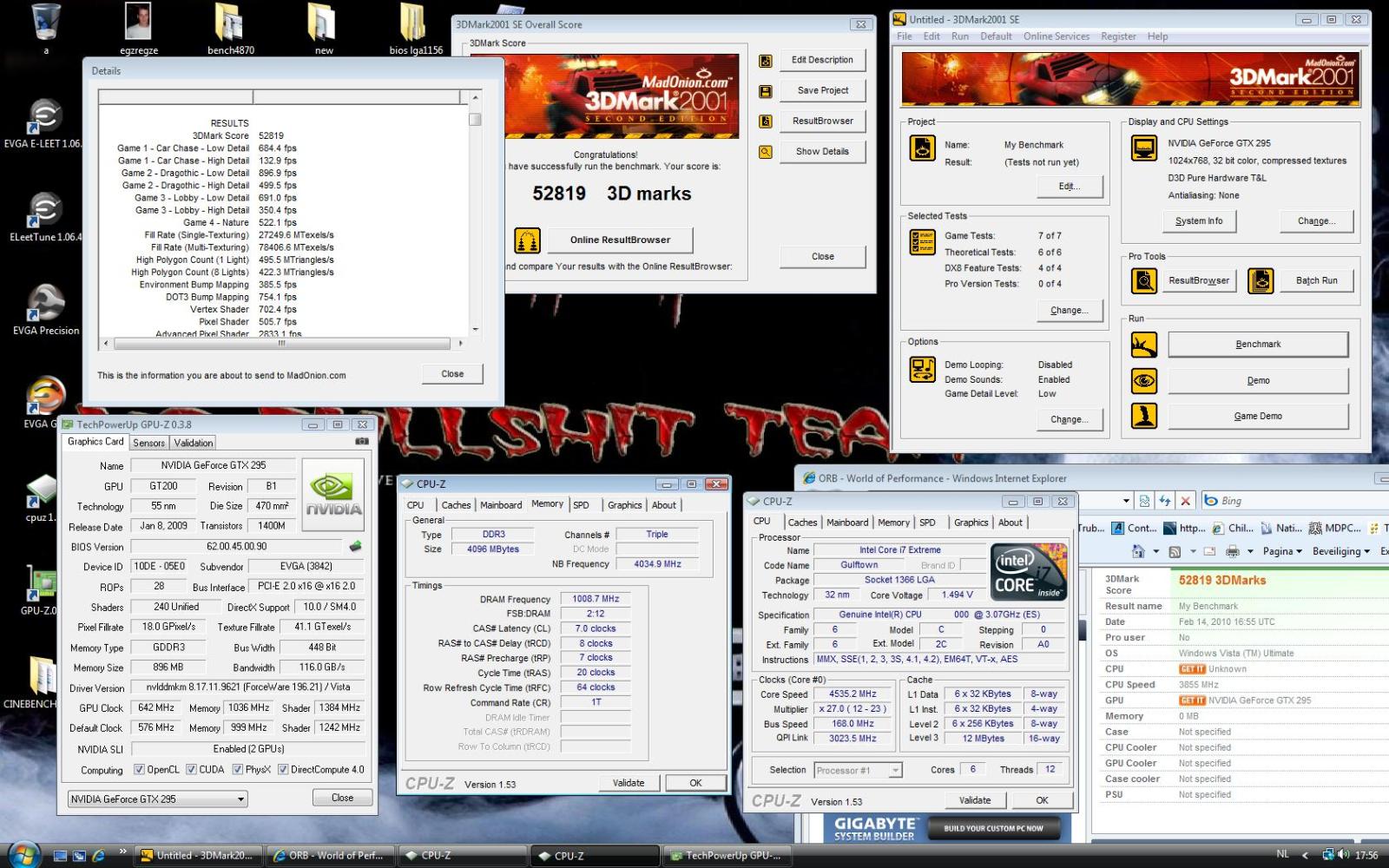Click the ResultBrowser magnifier icon in Pro Tools
The height and width of the screenshot is (868, 1389).
click(1144, 280)
